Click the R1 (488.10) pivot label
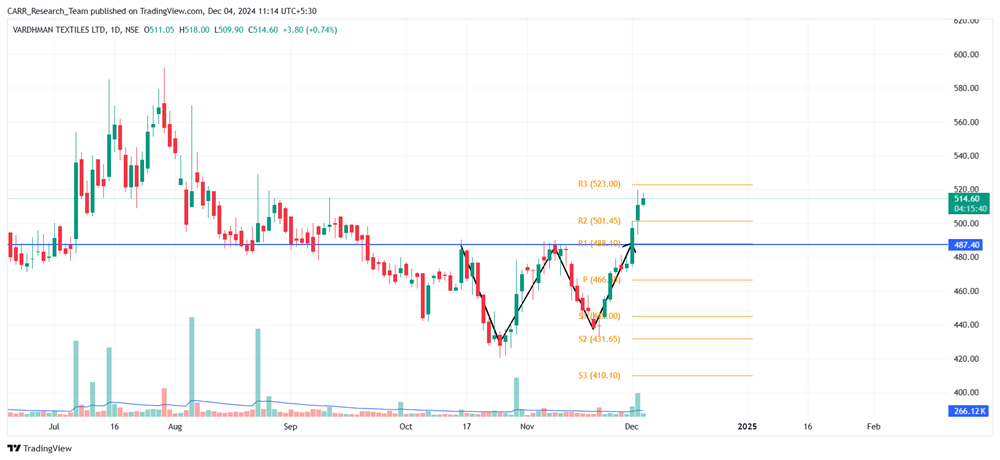The image size is (1000, 460). (x=597, y=243)
